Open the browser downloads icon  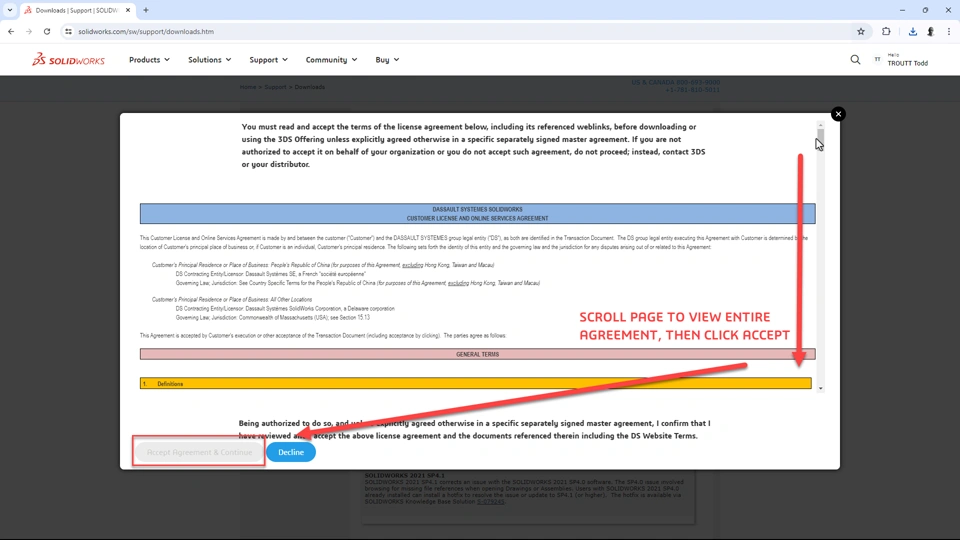(912, 31)
